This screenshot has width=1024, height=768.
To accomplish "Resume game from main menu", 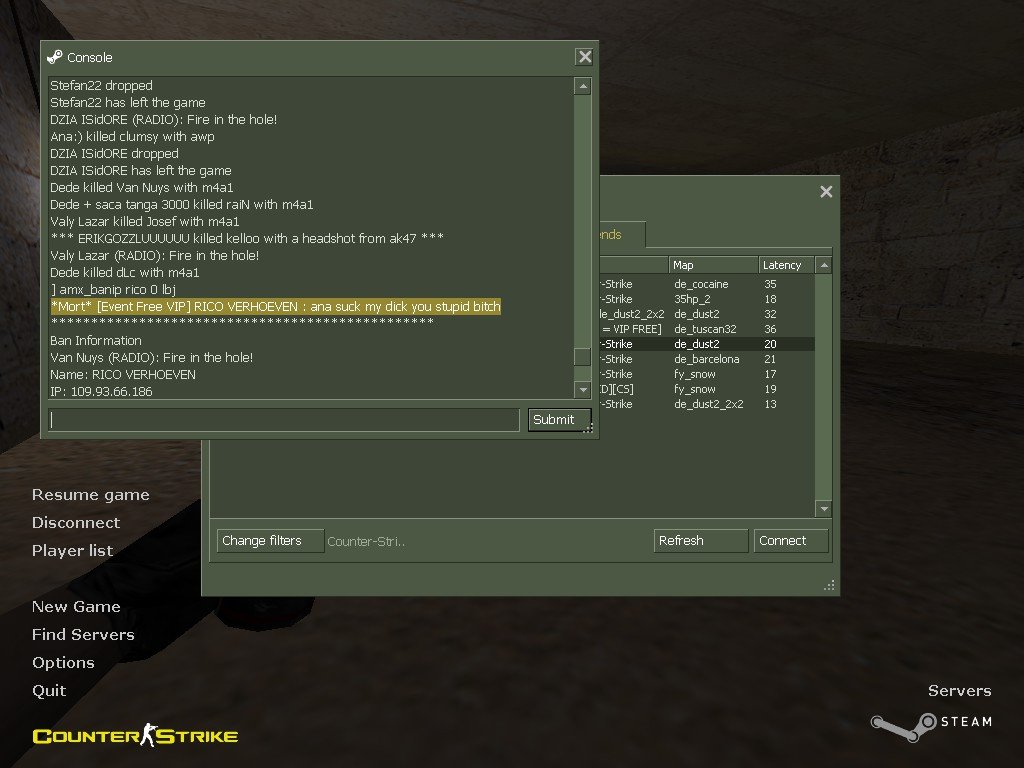I will pyautogui.click(x=91, y=495).
